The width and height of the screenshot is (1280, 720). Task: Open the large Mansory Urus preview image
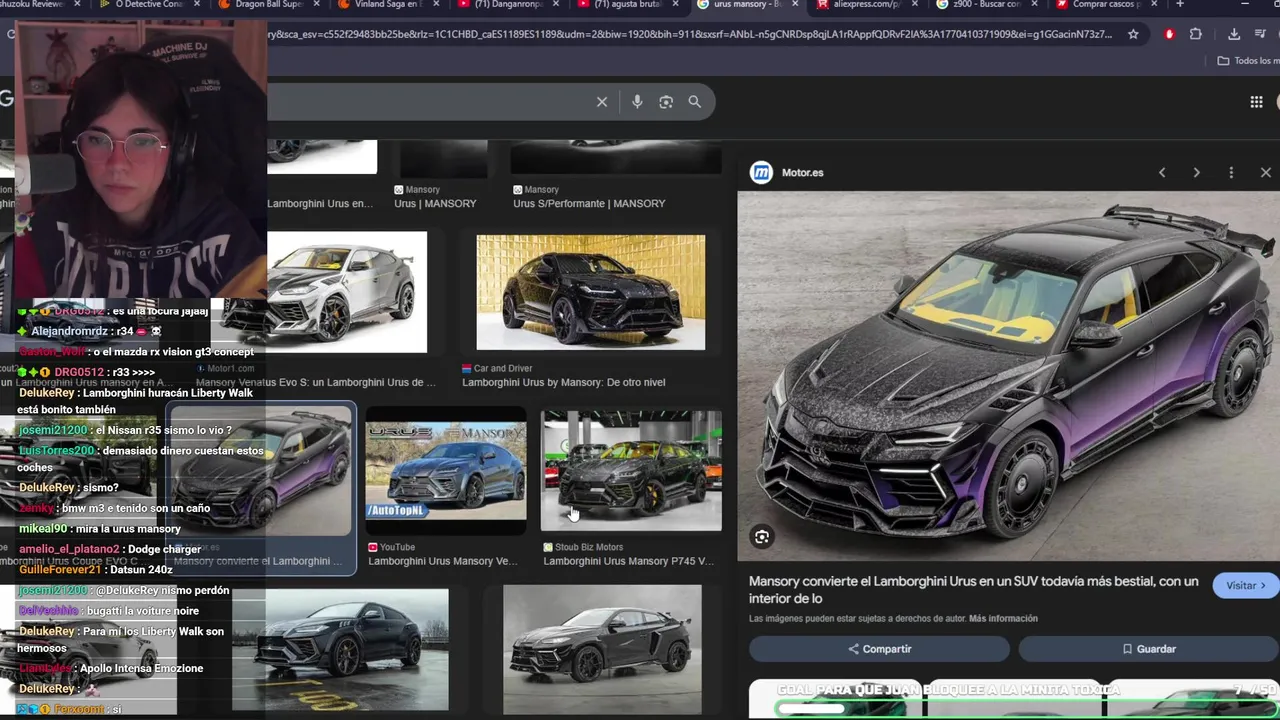point(1008,376)
